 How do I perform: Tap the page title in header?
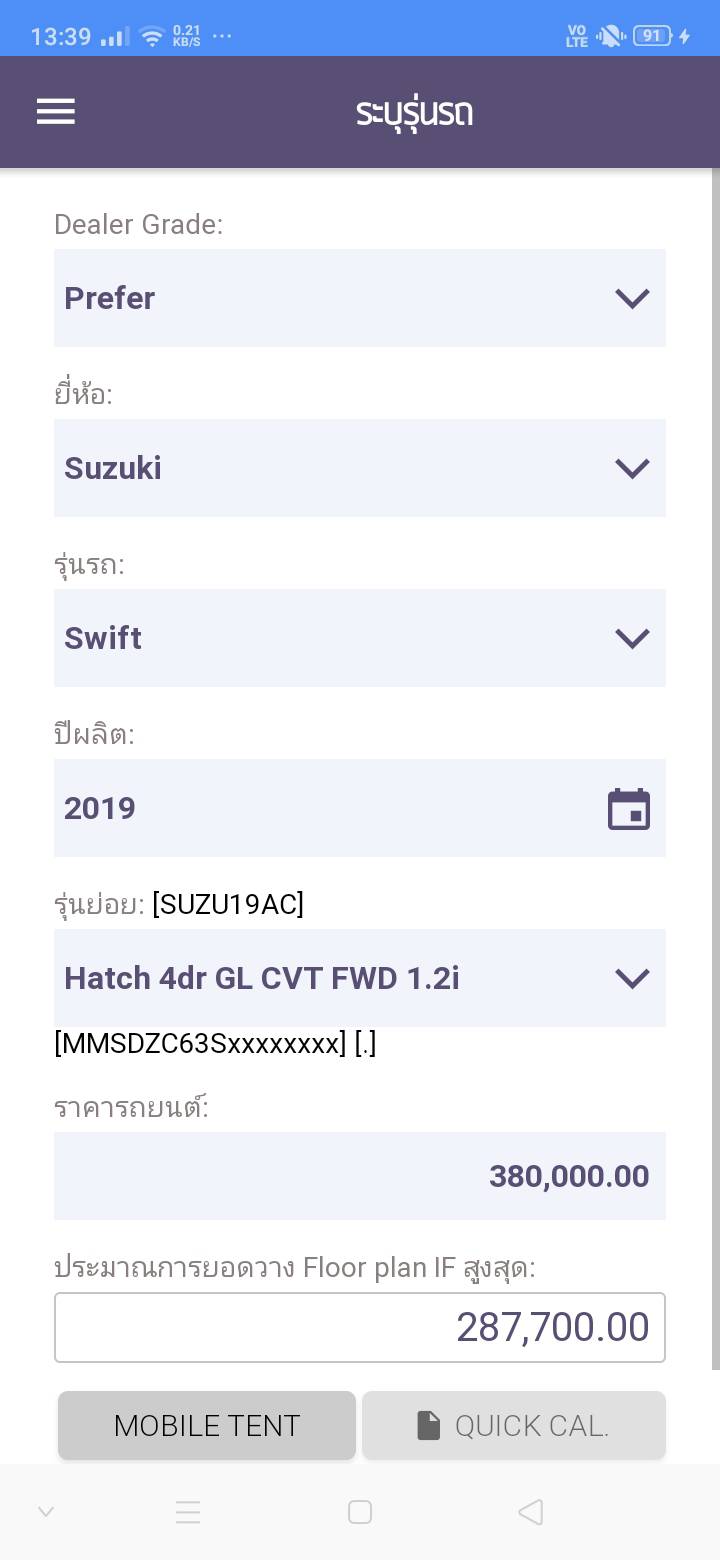pyautogui.click(x=414, y=112)
